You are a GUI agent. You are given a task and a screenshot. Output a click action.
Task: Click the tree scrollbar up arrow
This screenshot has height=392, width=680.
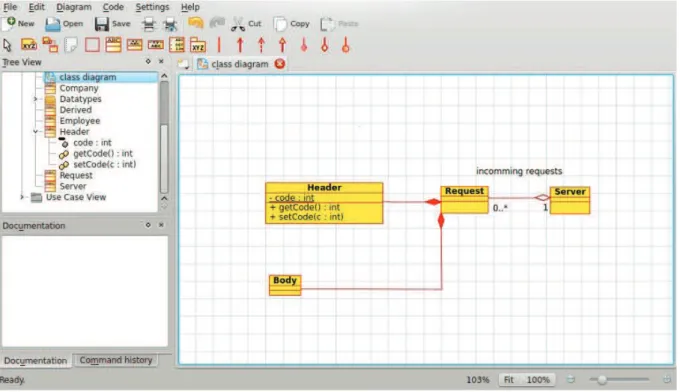point(164,76)
